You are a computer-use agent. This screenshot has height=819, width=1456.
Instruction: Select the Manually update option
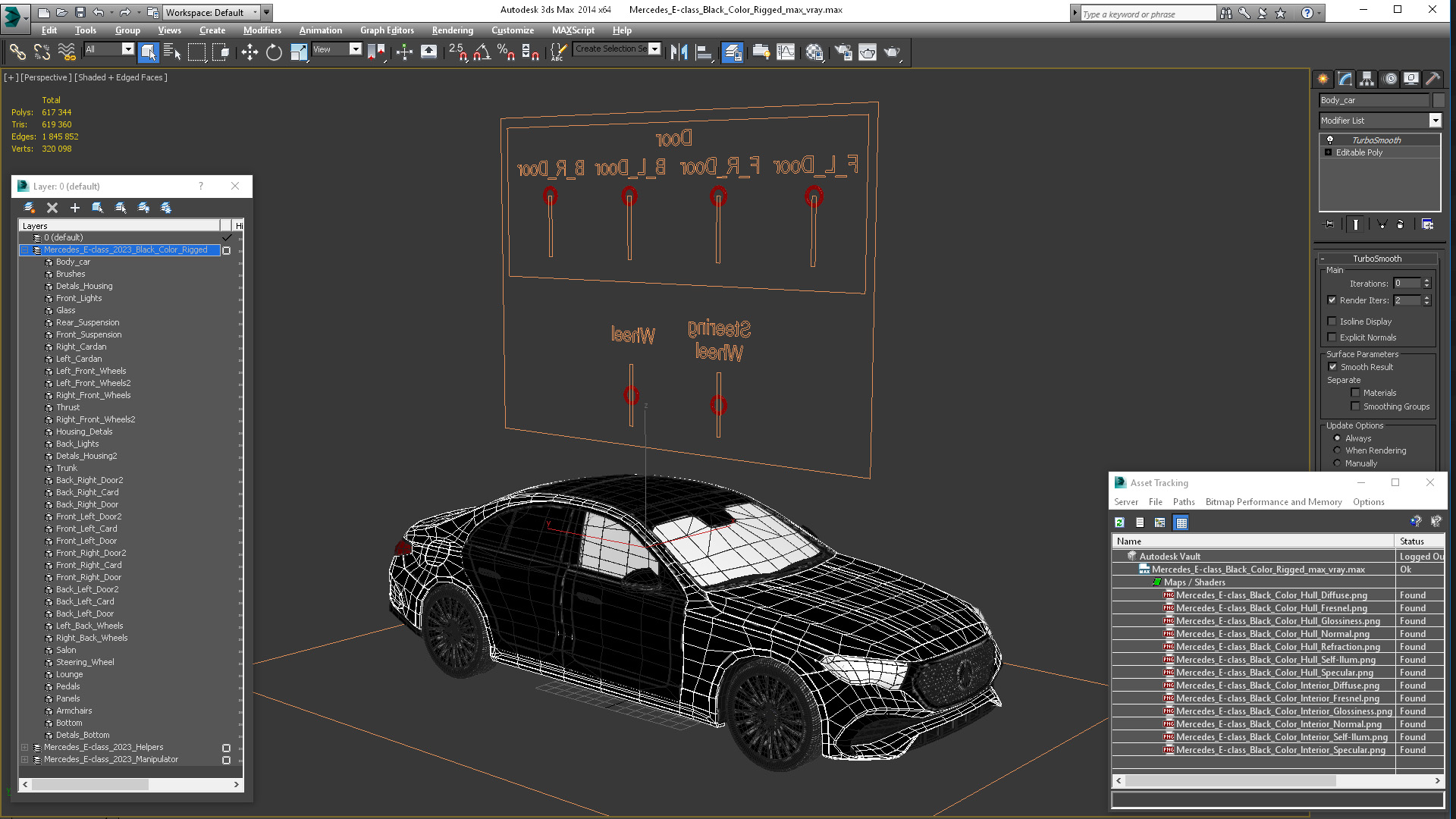coord(1338,463)
